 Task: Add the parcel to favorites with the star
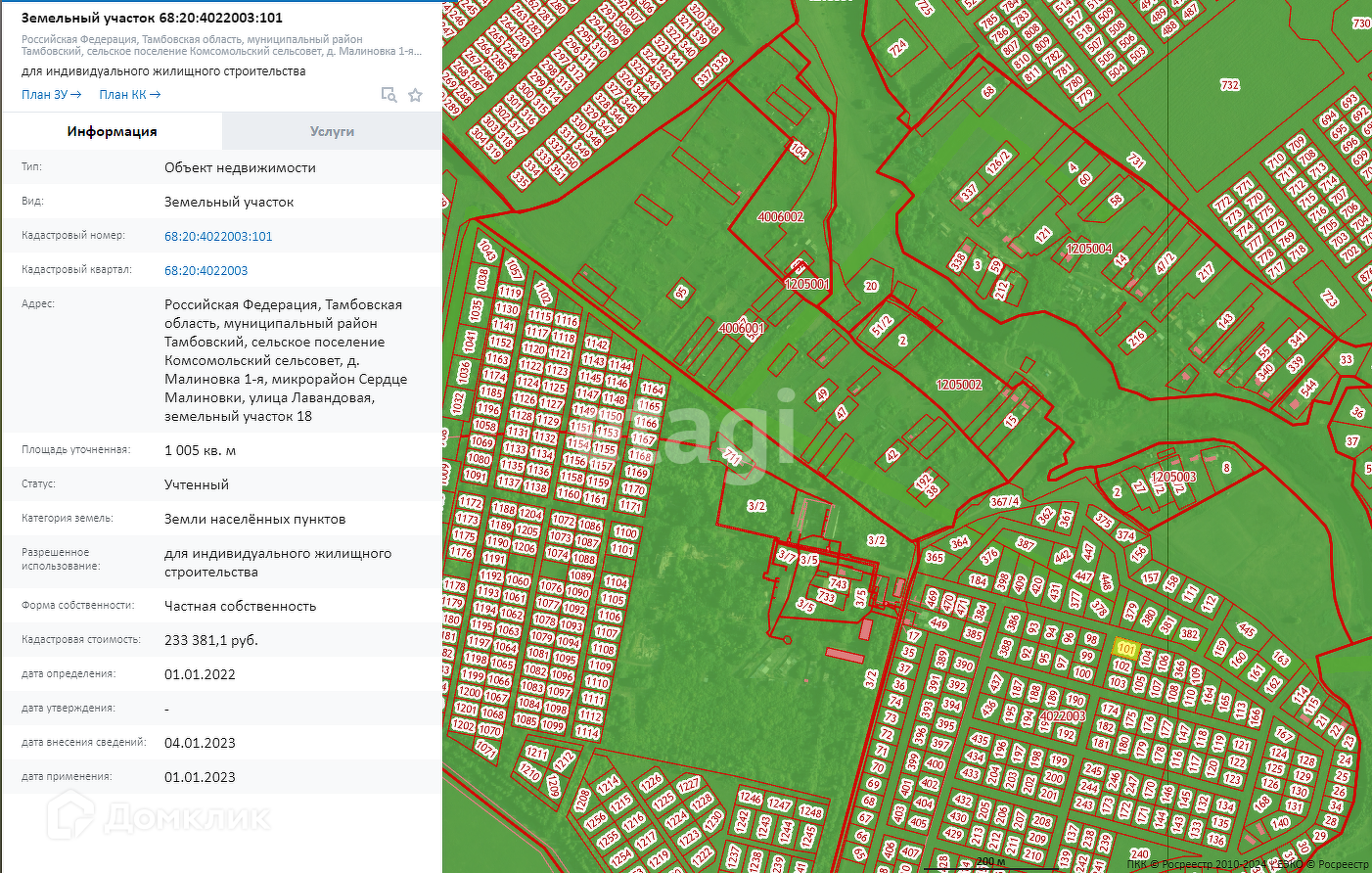(415, 95)
